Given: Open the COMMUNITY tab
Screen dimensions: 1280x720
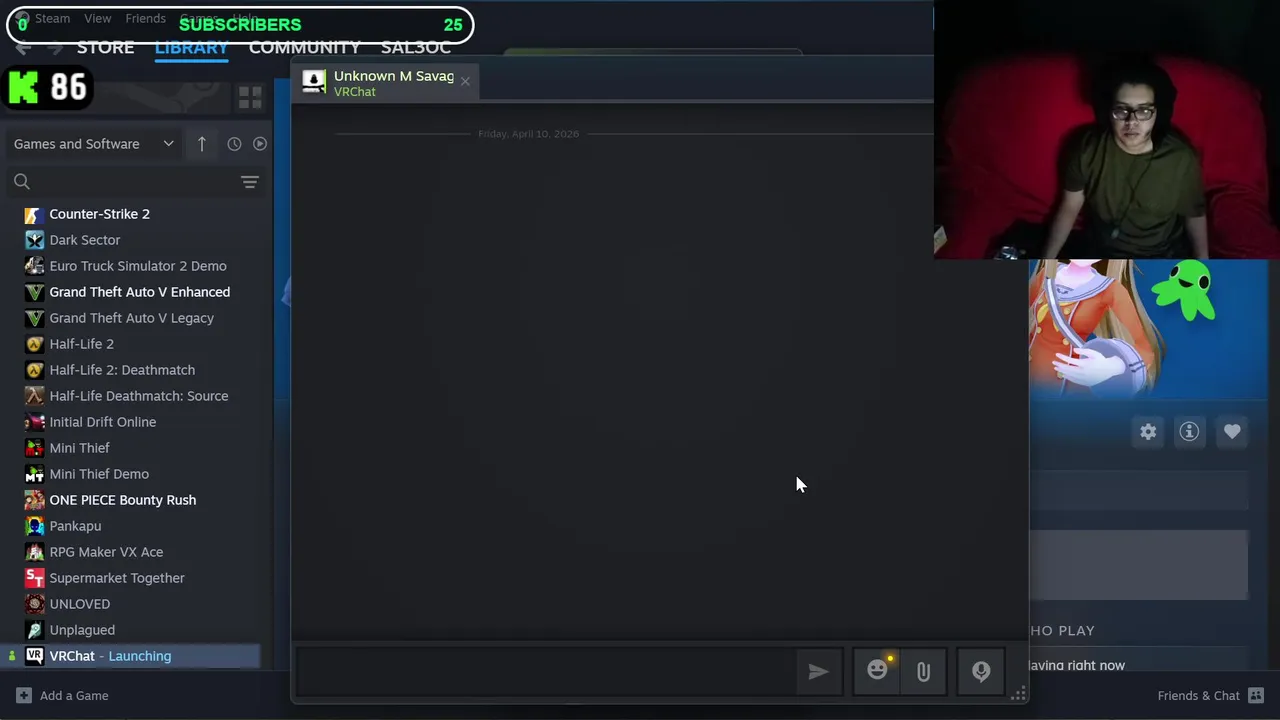Looking at the screenshot, I should (x=304, y=48).
